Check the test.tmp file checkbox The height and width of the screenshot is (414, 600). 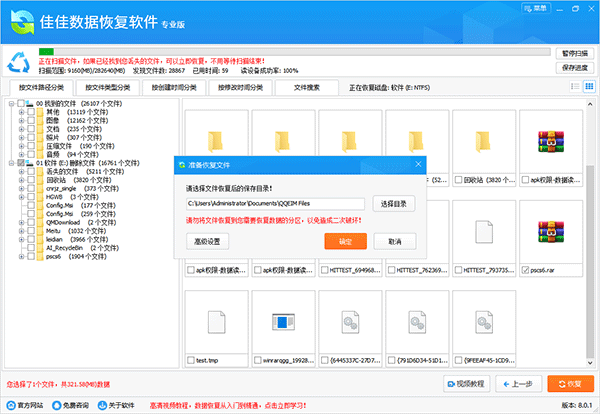pos(191,360)
